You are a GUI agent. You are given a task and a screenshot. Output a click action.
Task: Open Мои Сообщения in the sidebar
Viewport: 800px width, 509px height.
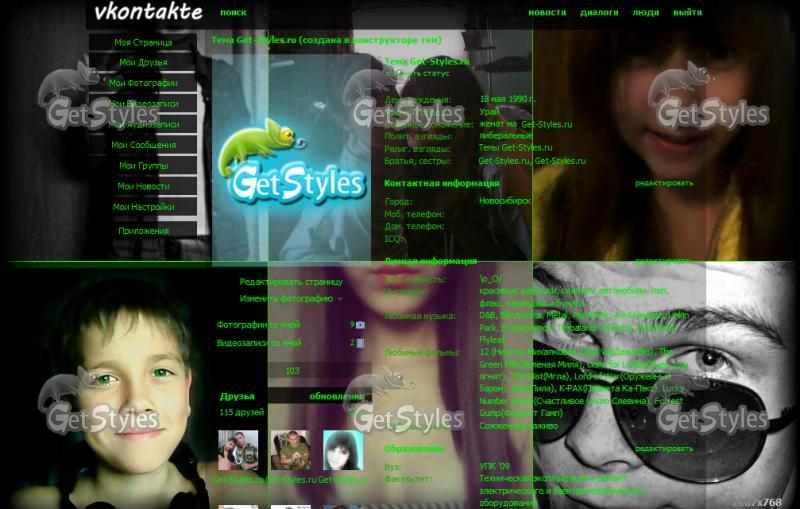[143, 145]
